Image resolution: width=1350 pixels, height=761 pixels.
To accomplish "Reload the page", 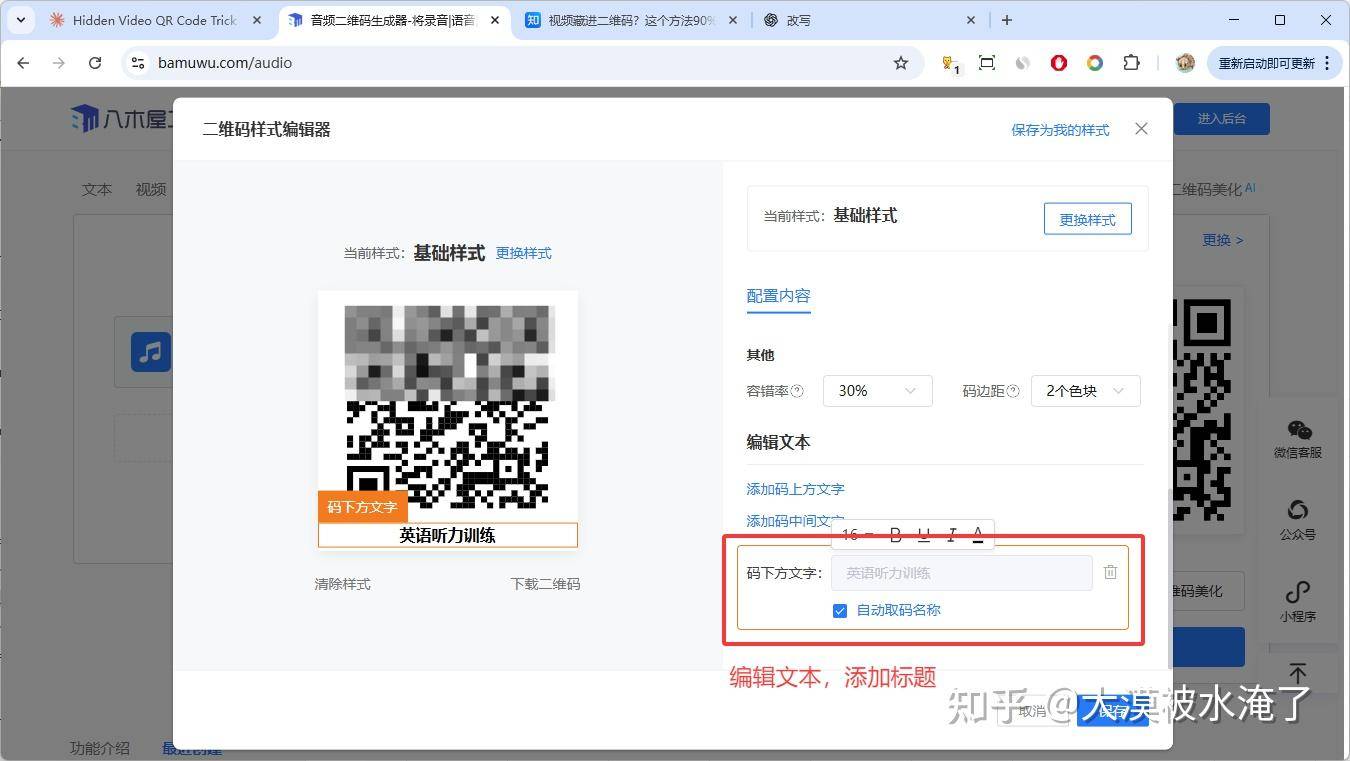I will pos(95,63).
